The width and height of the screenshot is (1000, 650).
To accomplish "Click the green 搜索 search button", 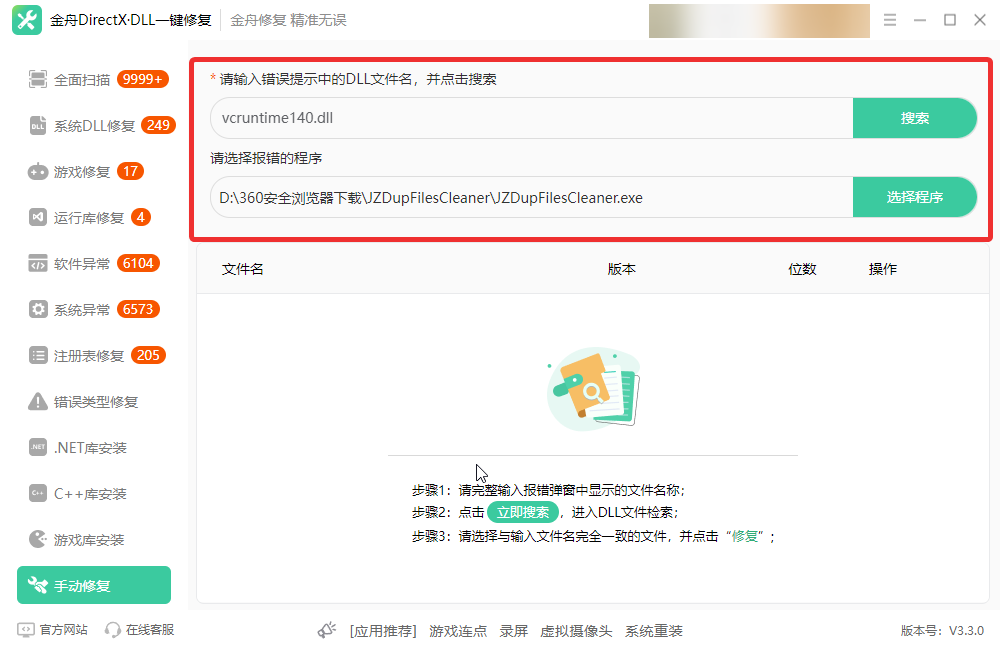I will click(x=915, y=118).
